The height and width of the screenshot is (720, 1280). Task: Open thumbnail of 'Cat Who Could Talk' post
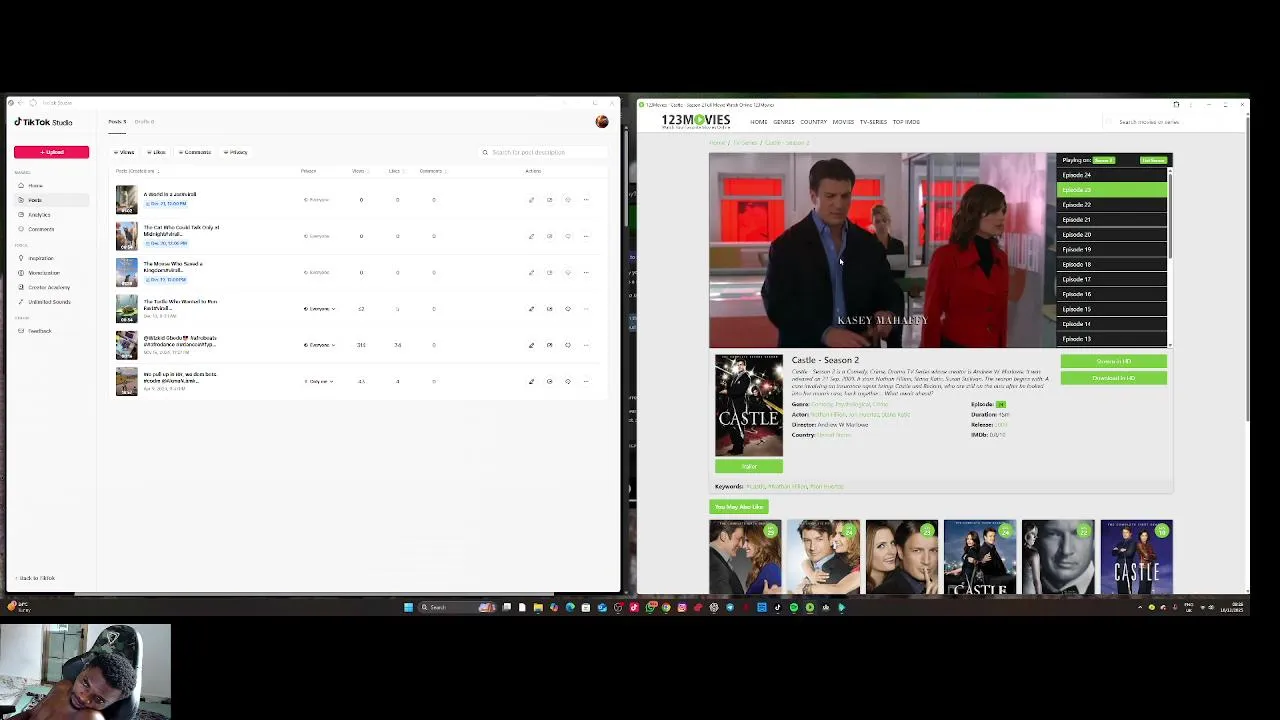click(126, 236)
